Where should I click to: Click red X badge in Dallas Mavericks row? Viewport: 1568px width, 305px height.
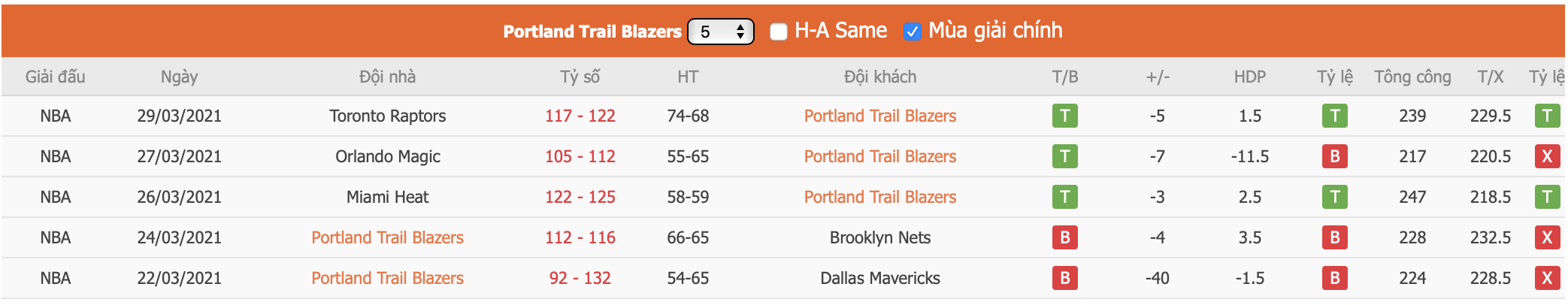1546,278
